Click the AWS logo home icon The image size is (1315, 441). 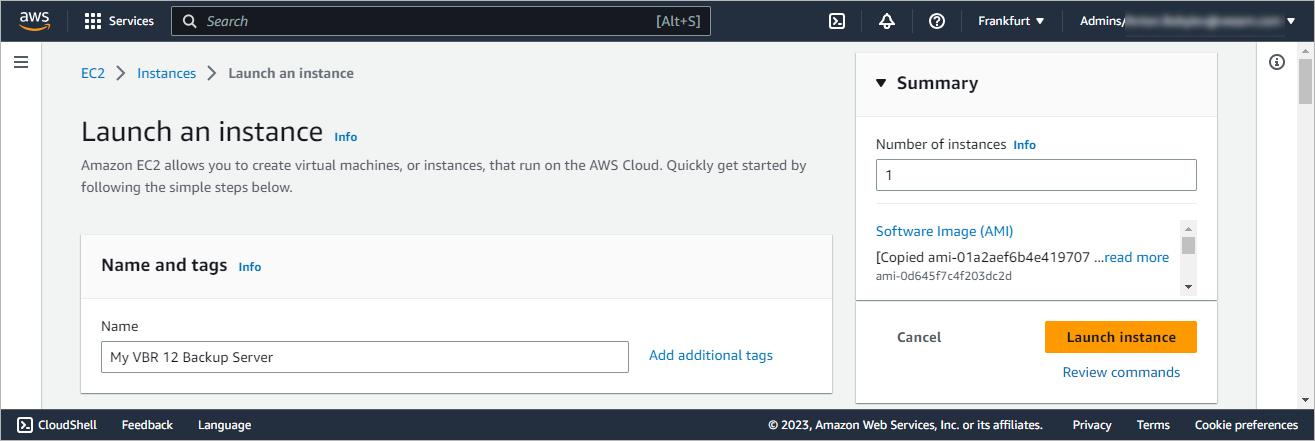click(x=33, y=21)
